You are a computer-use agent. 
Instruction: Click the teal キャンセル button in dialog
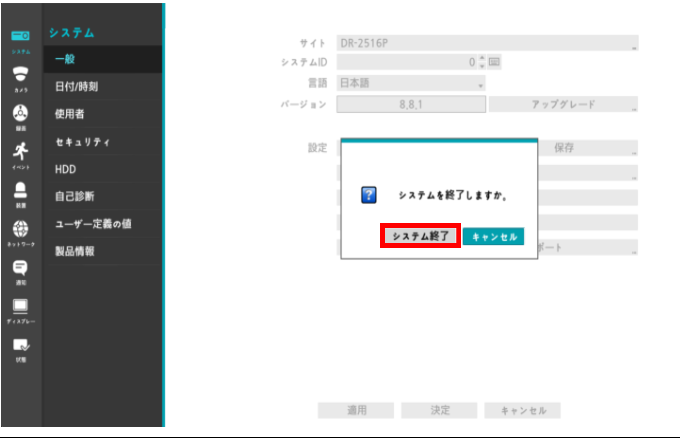pos(494,237)
